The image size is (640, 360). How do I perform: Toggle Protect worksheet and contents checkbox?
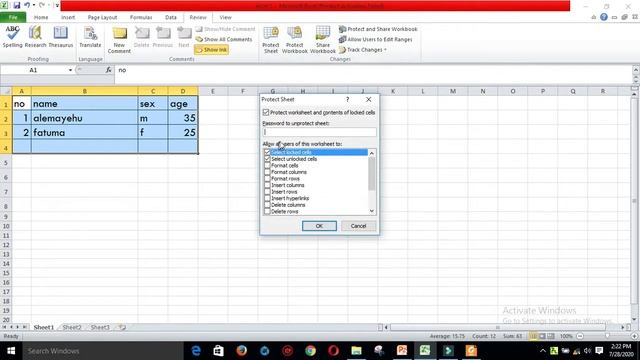click(266, 112)
